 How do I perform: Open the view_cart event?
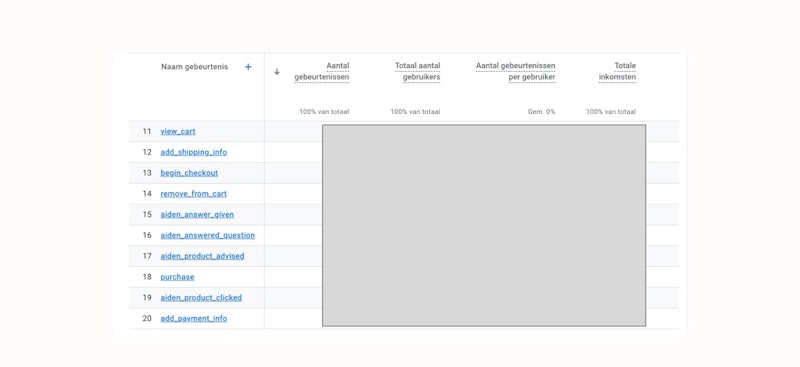pos(178,132)
